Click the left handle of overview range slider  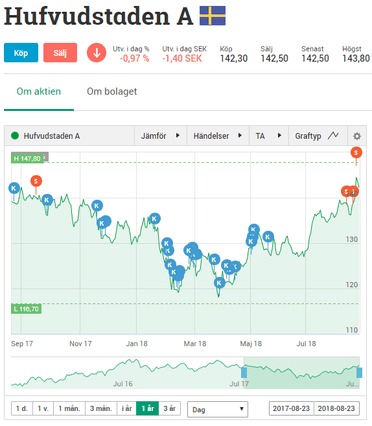point(244,372)
